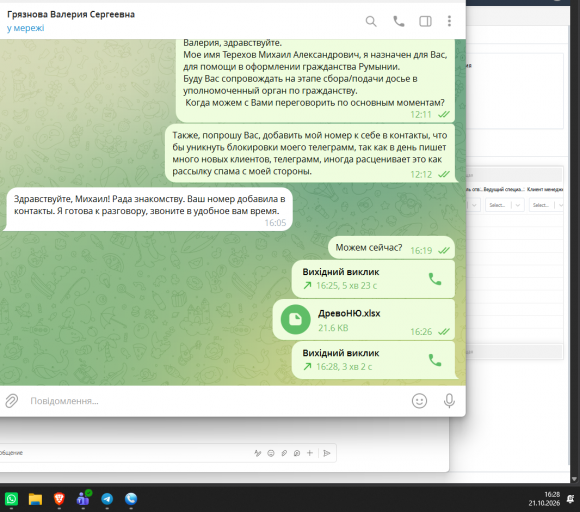The width and height of the screenshot is (580, 512).
Task: Open the notifications icon in system tray
Action: click(571, 499)
